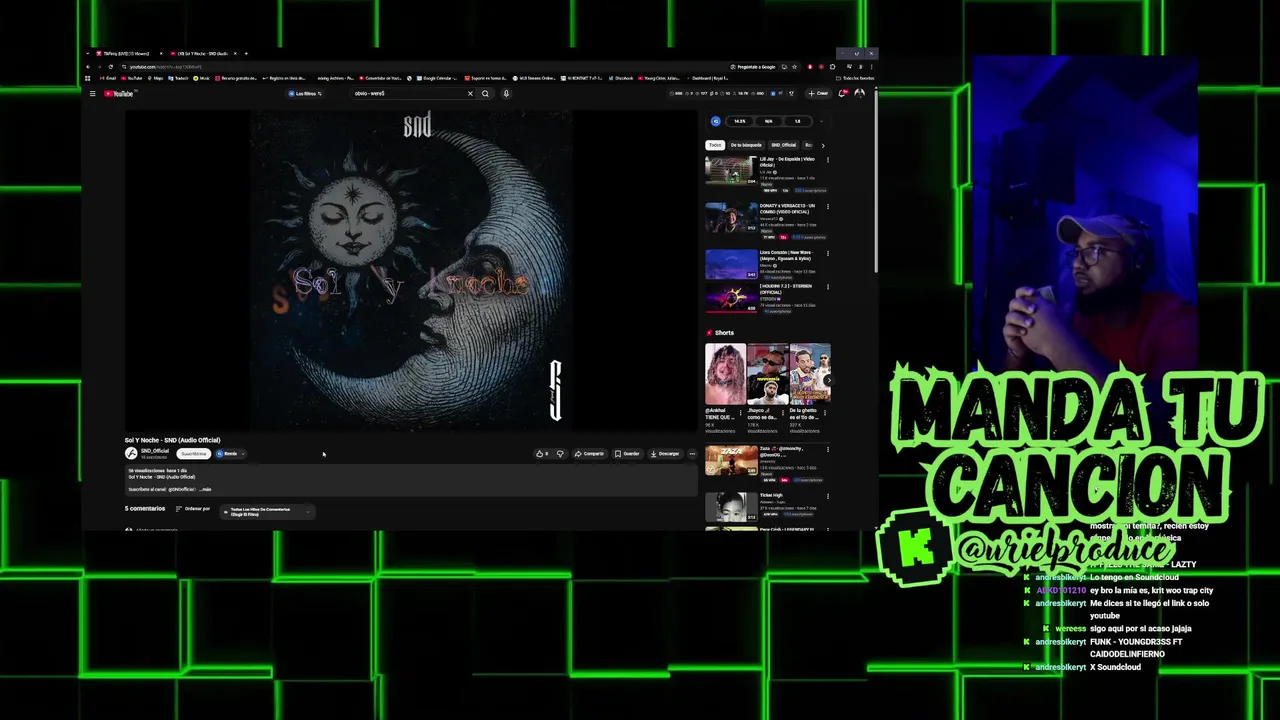
Task: Open Llora Corazón New Wave thumbnail
Action: coord(731,264)
